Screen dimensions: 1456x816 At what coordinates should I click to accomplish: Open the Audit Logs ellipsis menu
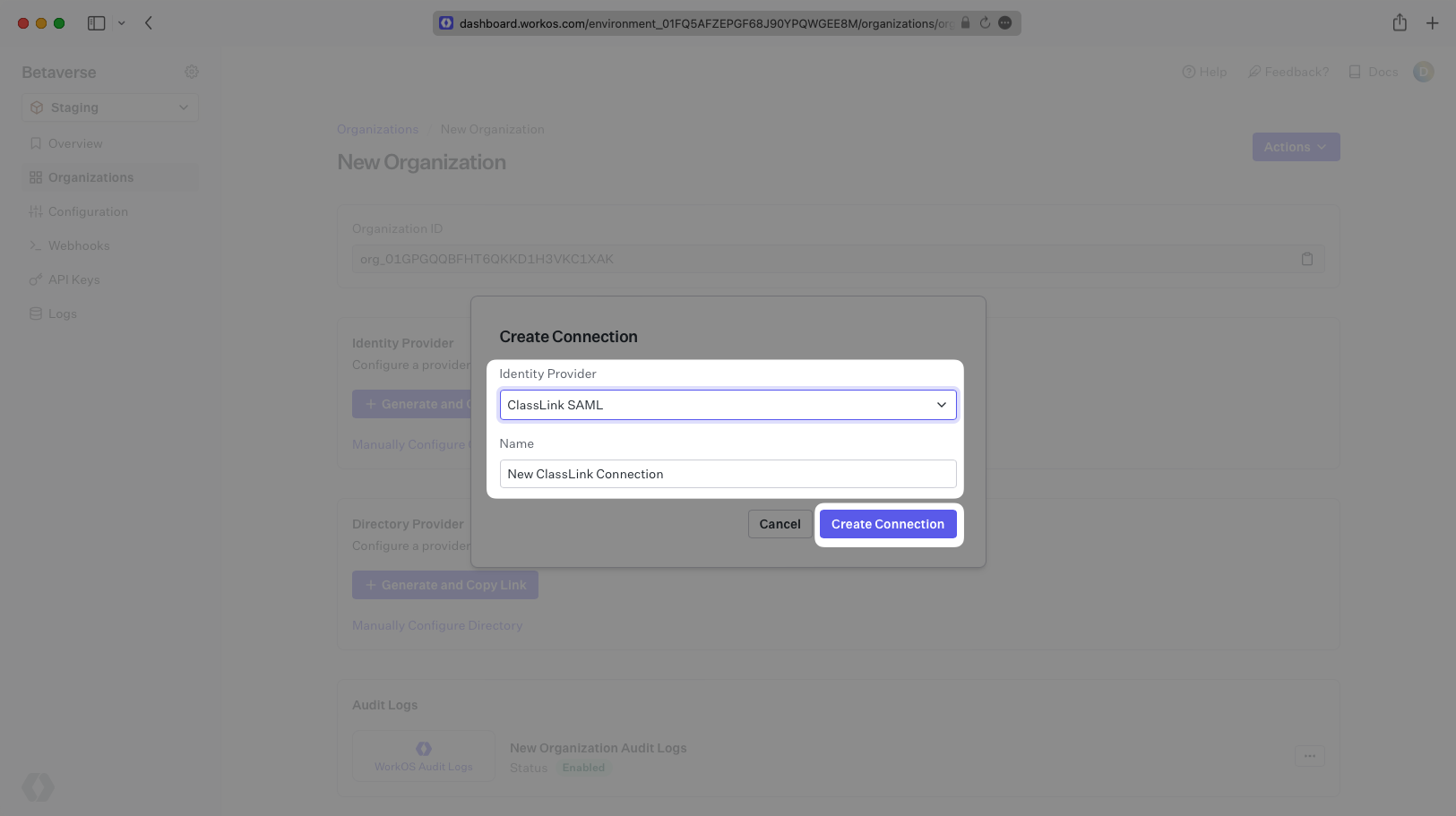click(x=1309, y=756)
